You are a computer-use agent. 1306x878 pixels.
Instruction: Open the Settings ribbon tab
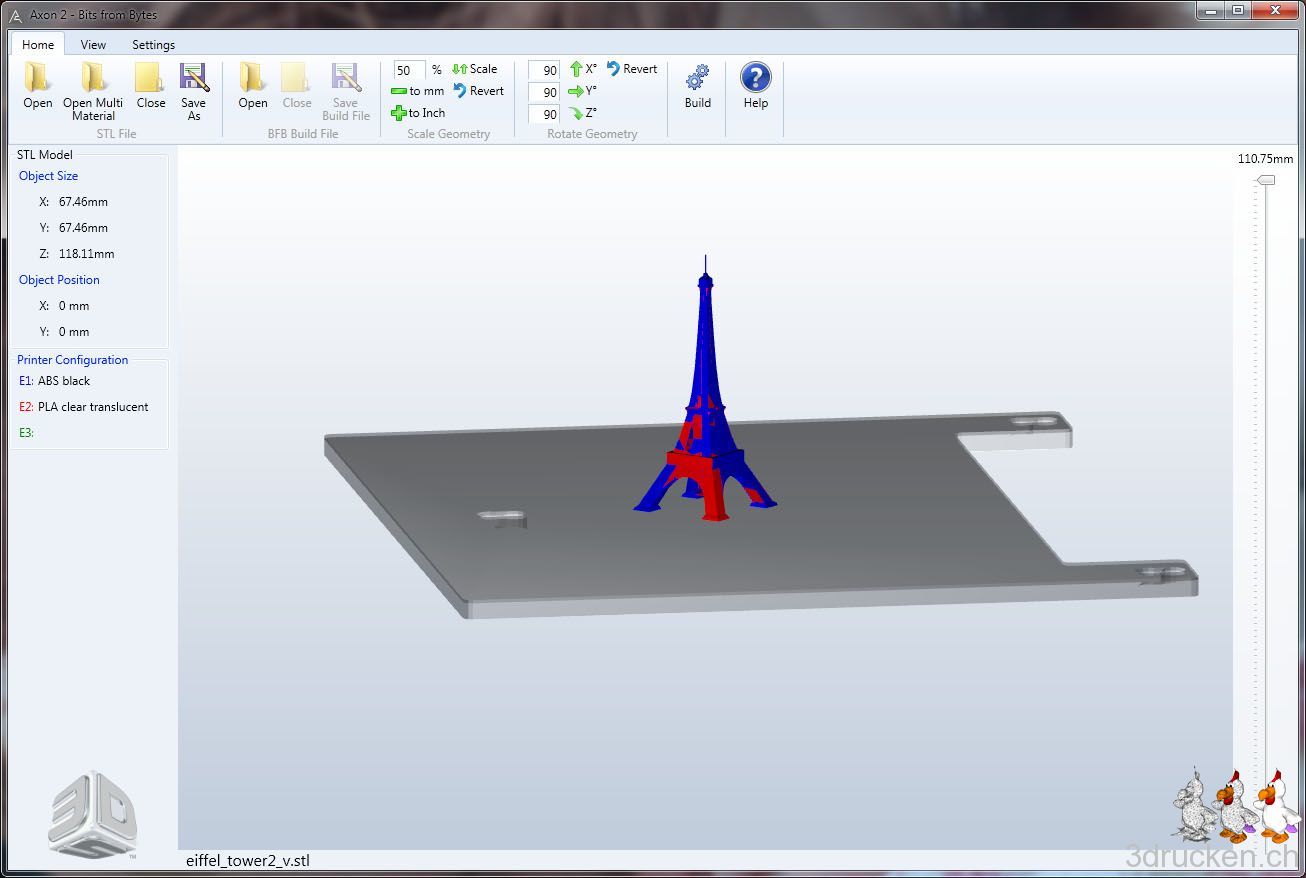click(153, 44)
